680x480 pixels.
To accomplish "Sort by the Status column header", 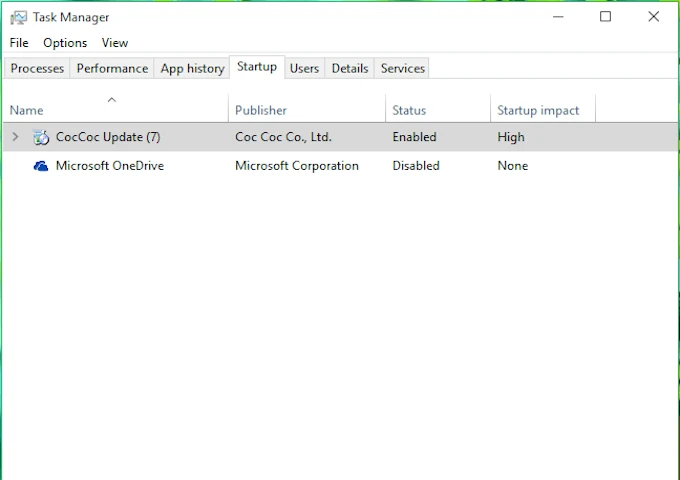I will coord(438,110).
